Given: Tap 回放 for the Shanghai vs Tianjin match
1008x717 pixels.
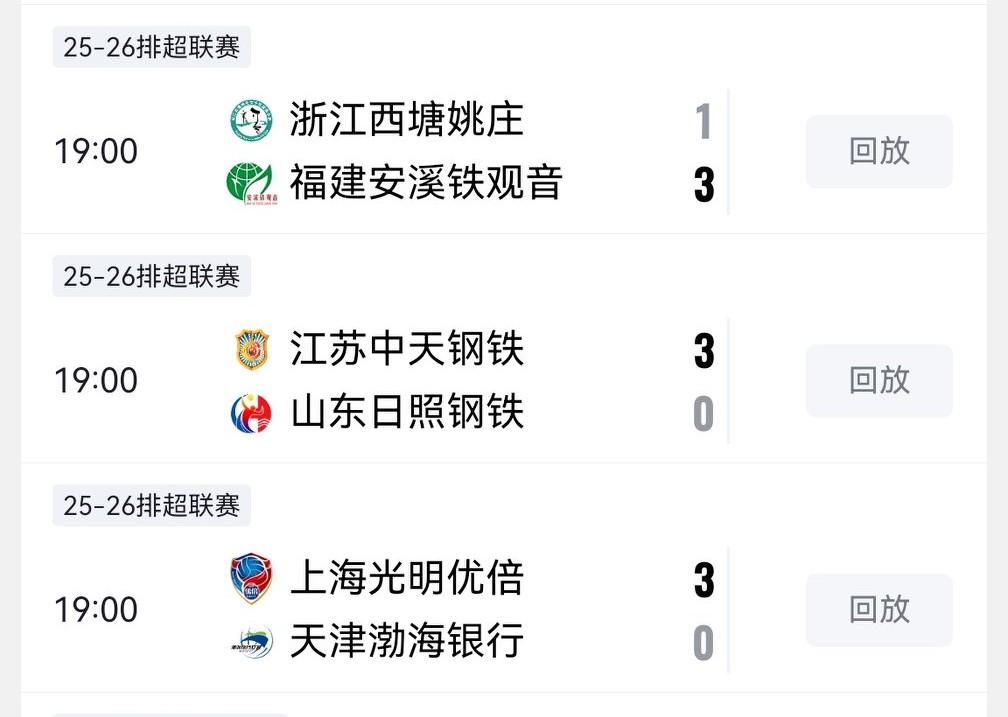Looking at the screenshot, I should (879, 609).
